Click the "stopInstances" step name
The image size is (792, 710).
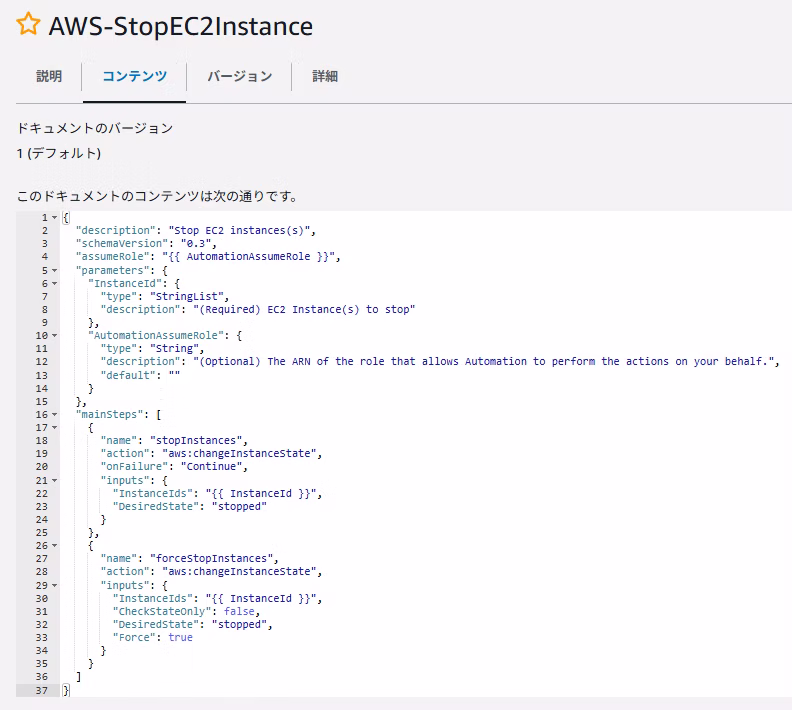[x=196, y=440]
